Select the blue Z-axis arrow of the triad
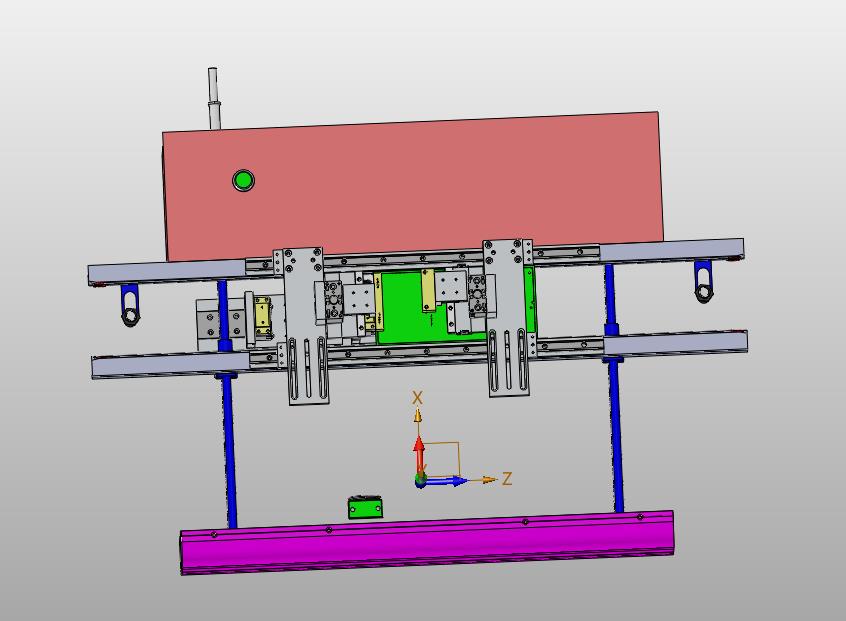846x621 pixels. point(446,480)
